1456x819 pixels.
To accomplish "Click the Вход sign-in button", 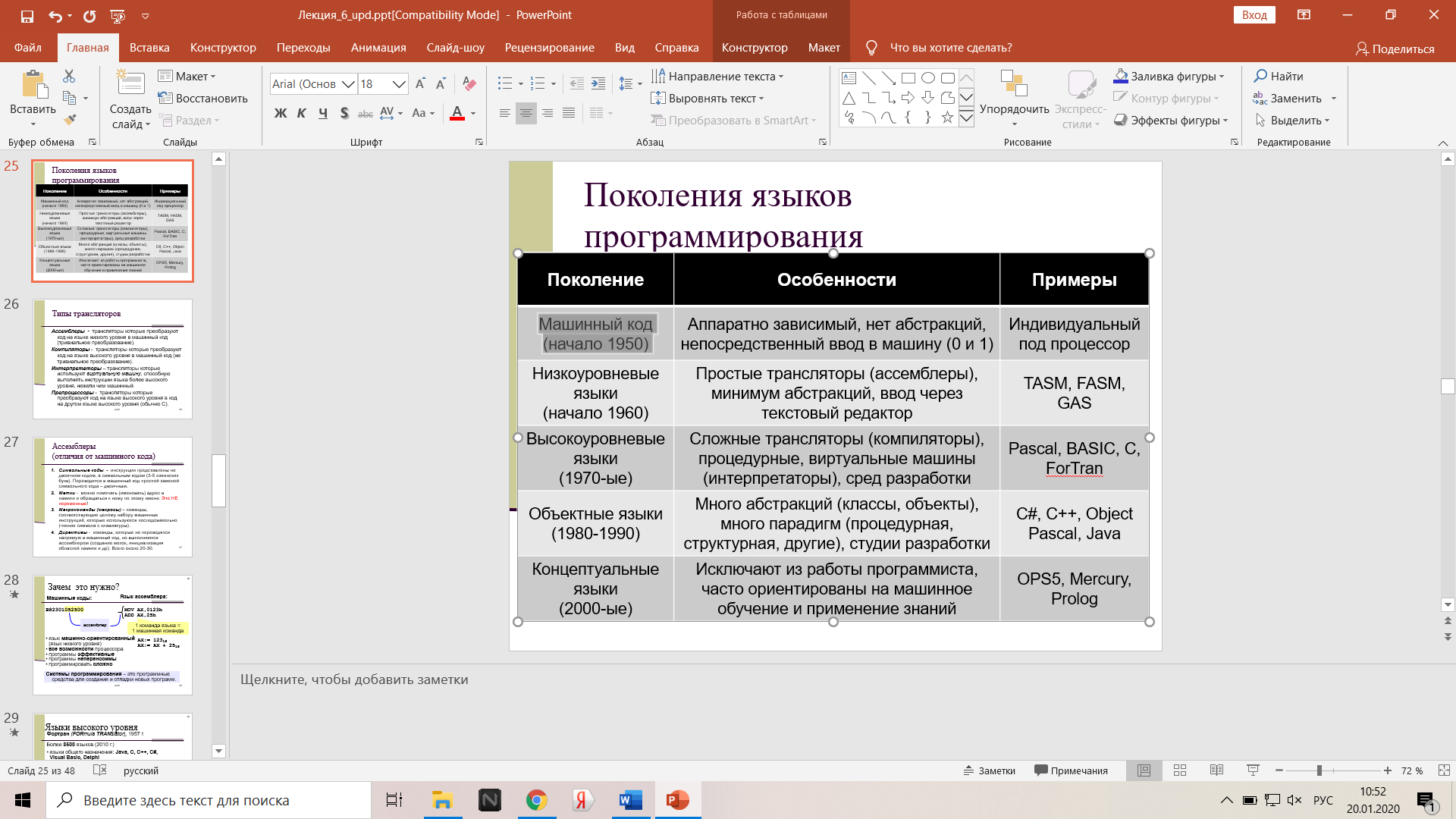I will tap(1254, 15).
